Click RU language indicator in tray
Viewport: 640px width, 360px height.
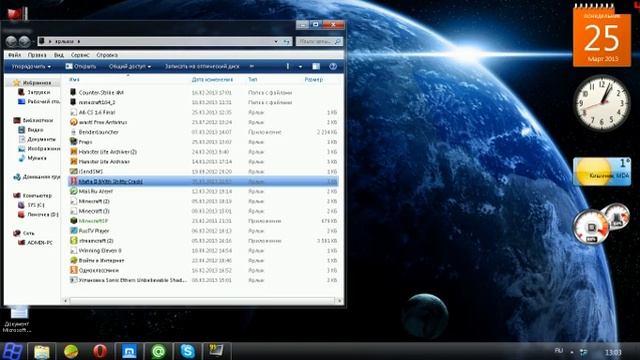point(559,351)
